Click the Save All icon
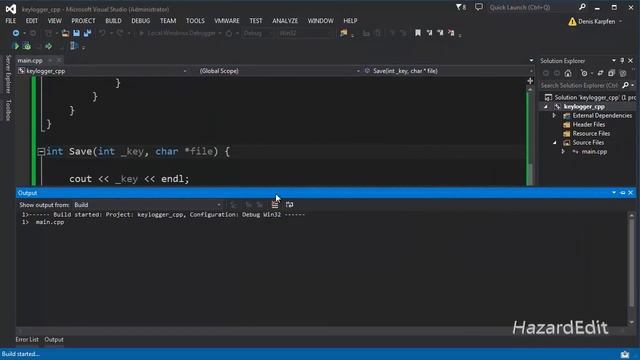 [87, 33]
